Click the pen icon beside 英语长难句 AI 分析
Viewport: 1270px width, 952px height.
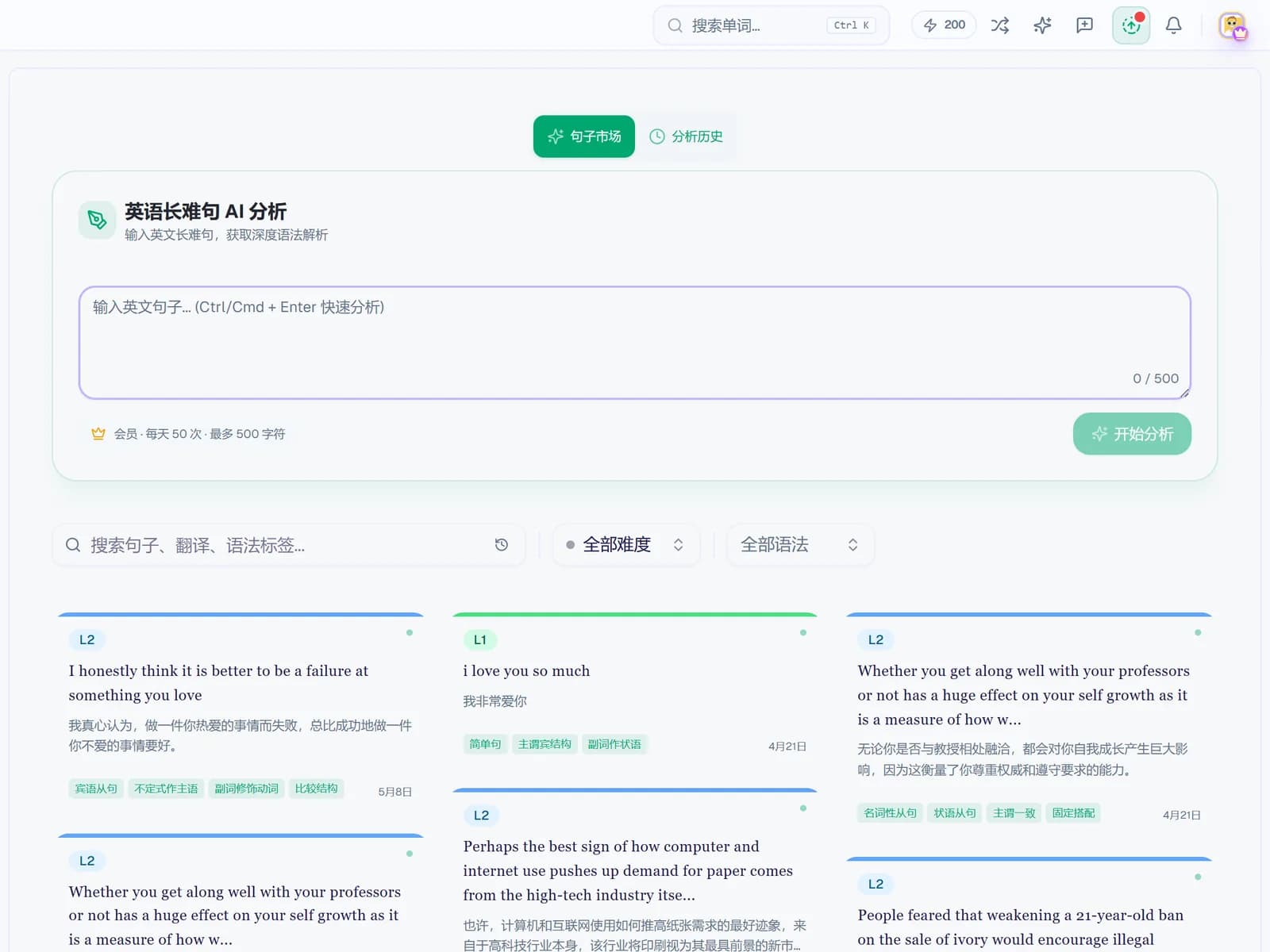click(x=98, y=220)
